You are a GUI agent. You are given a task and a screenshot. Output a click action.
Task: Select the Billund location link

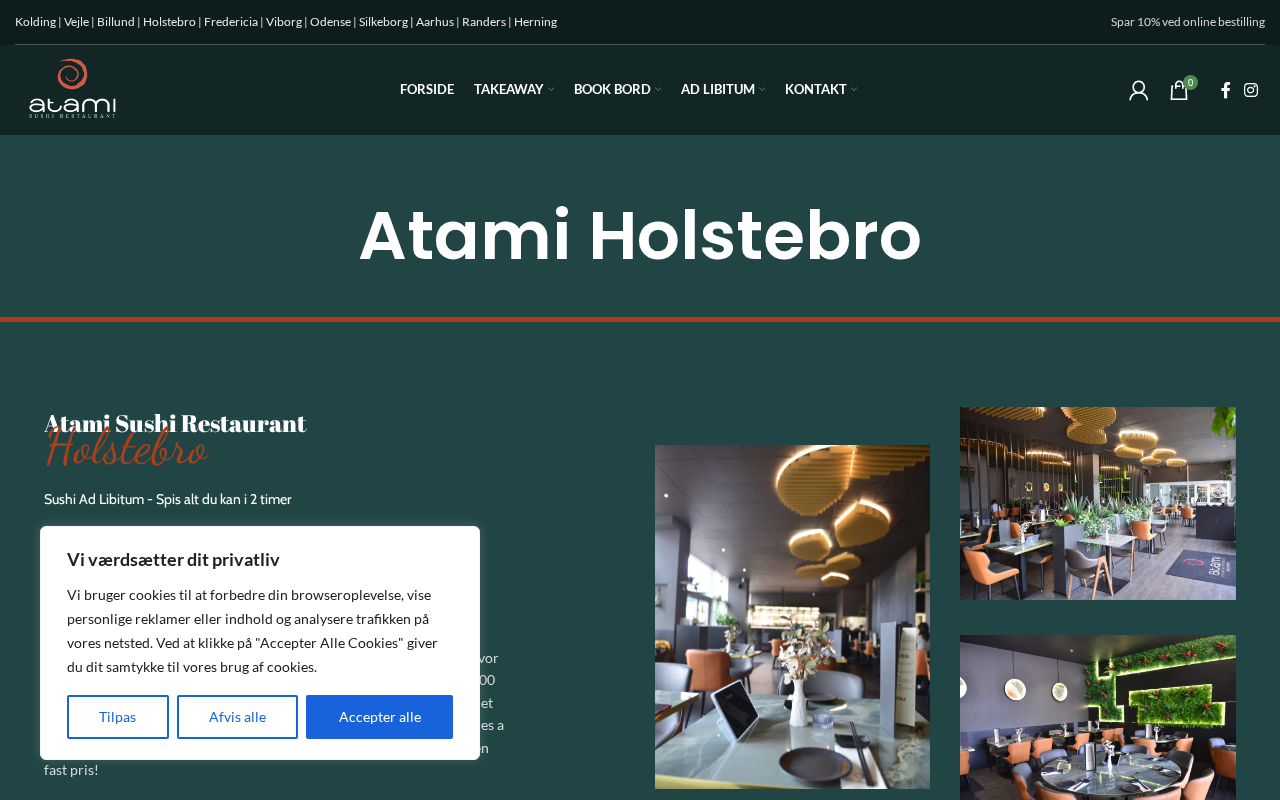pos(116,22)
